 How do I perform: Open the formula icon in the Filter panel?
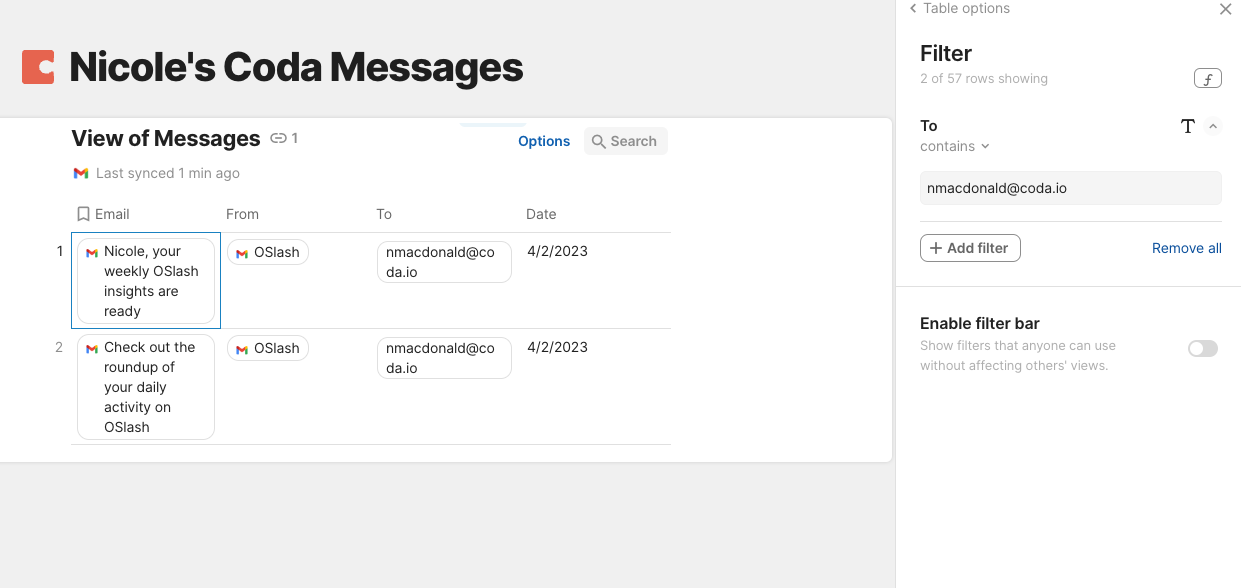[1207, 79]
